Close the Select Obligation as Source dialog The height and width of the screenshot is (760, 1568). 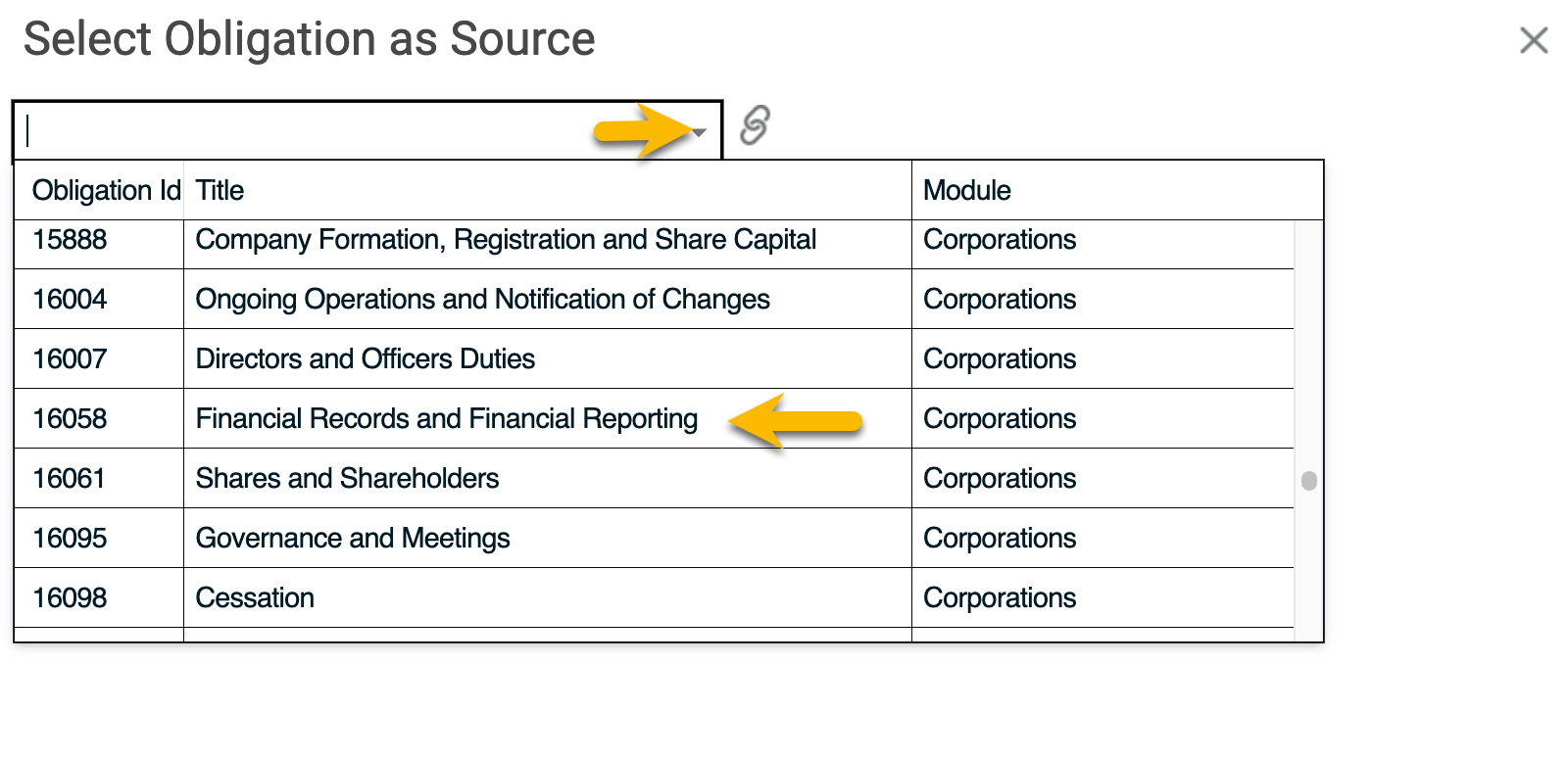[1534, 40]
